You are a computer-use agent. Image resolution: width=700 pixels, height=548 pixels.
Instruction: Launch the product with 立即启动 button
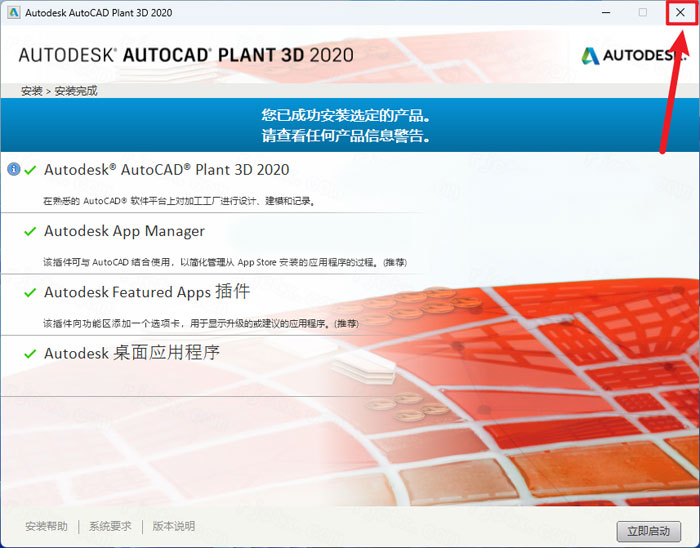click(x=649, y=531)
